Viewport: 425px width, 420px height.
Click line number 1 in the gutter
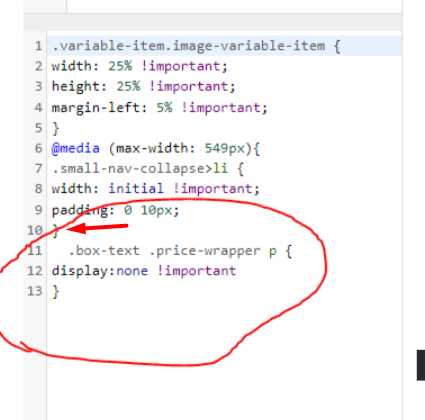[38, 46]
